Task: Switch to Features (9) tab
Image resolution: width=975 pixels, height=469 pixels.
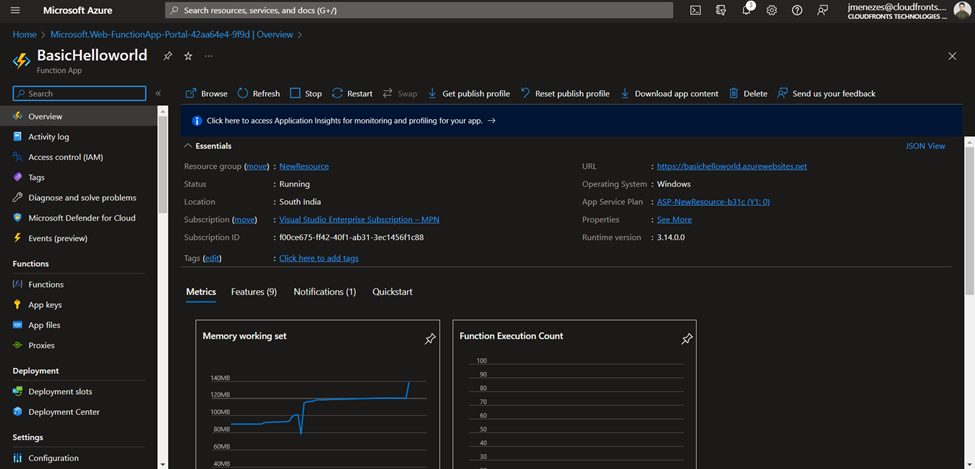Action: tap(254, 292)
